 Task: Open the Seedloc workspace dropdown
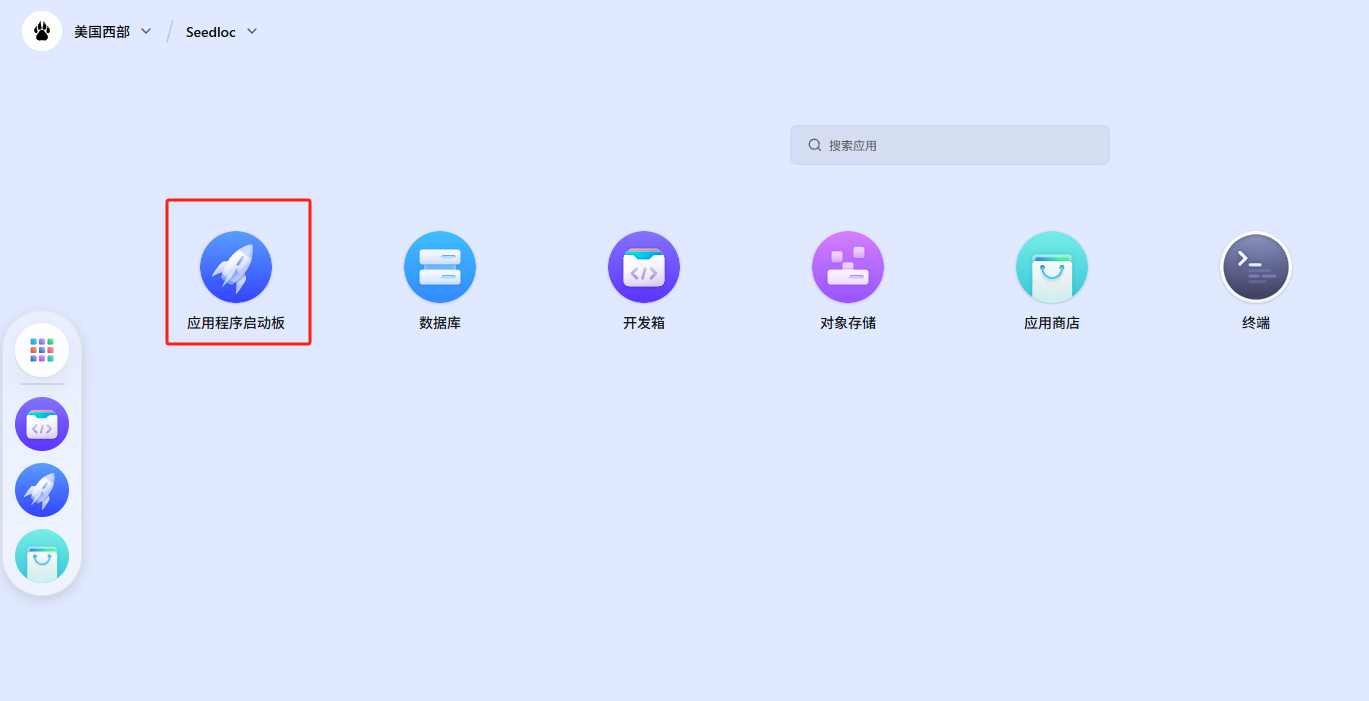pyautogui.click(x=211, y=32)
